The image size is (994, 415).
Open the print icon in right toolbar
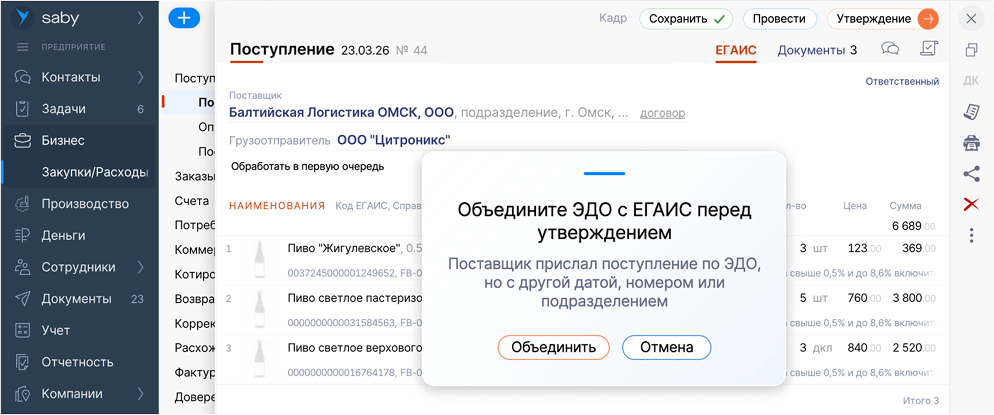[970, 143]
